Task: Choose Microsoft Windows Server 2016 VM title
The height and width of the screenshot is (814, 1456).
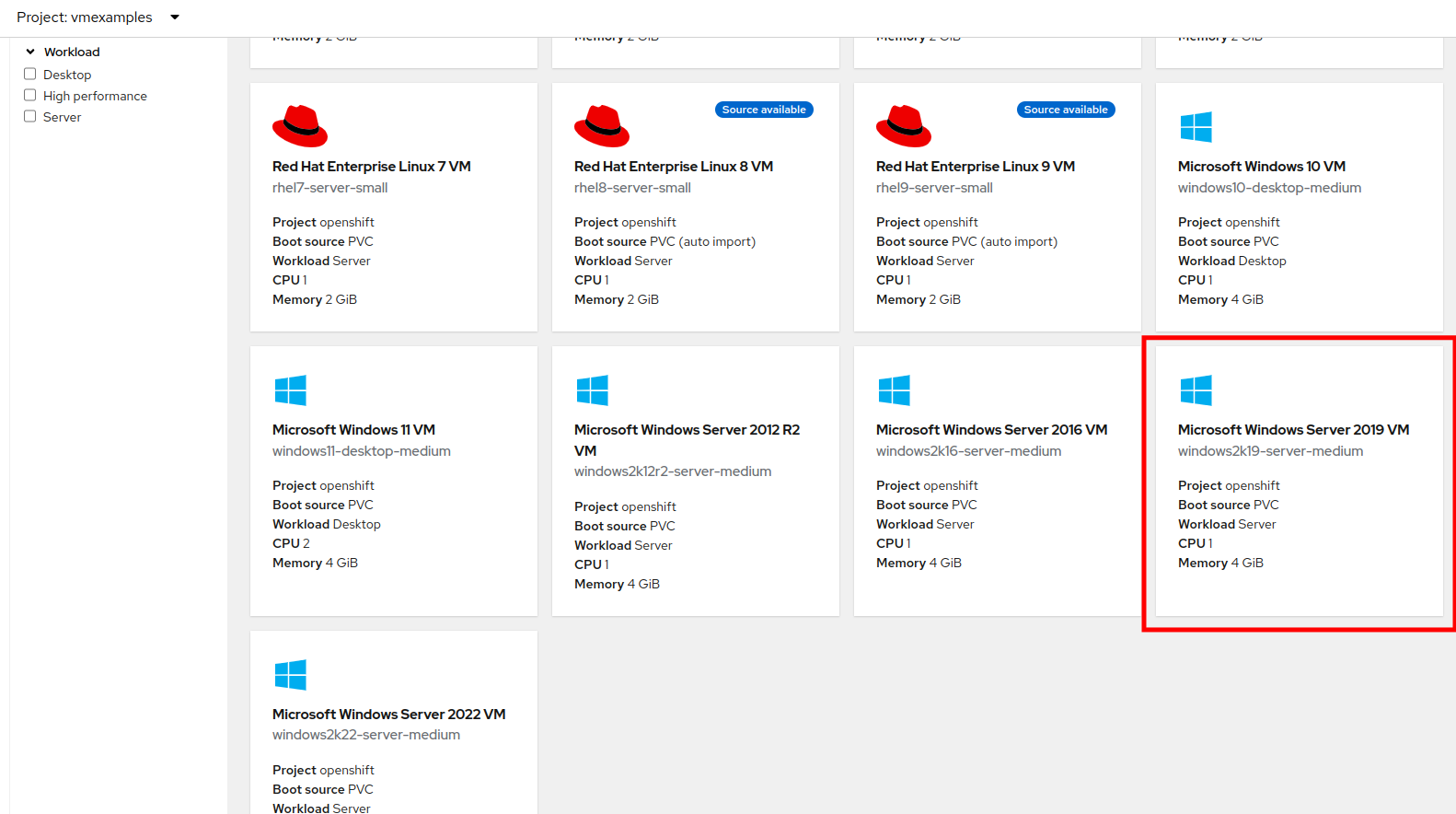Action: 992,430
